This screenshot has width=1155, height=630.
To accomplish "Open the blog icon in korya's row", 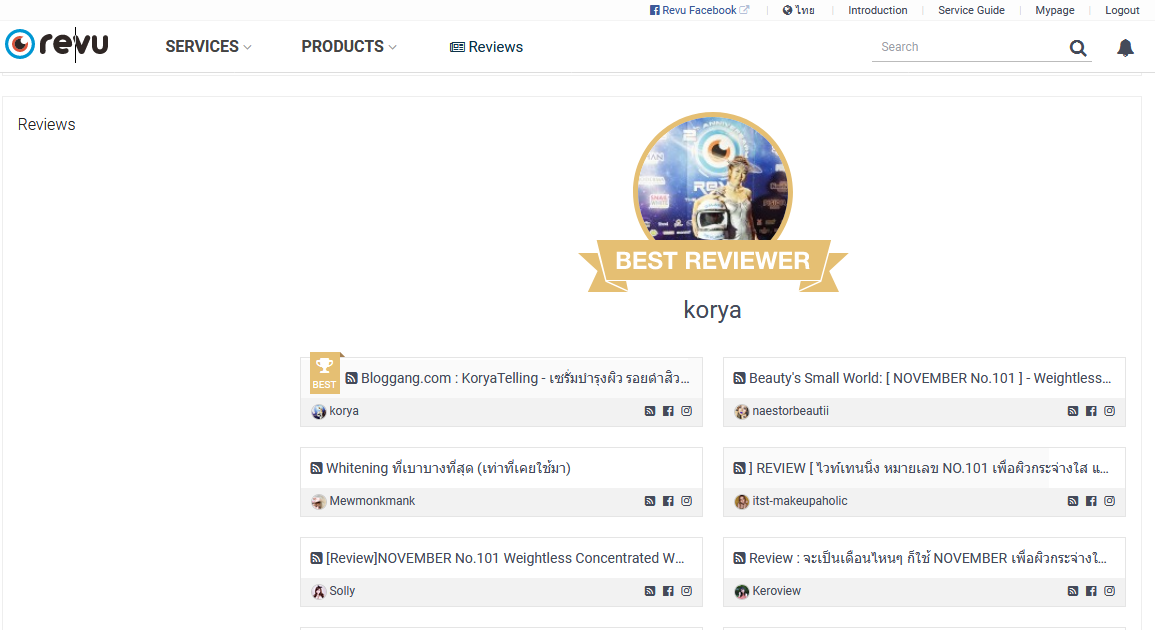I will point(650,411).
